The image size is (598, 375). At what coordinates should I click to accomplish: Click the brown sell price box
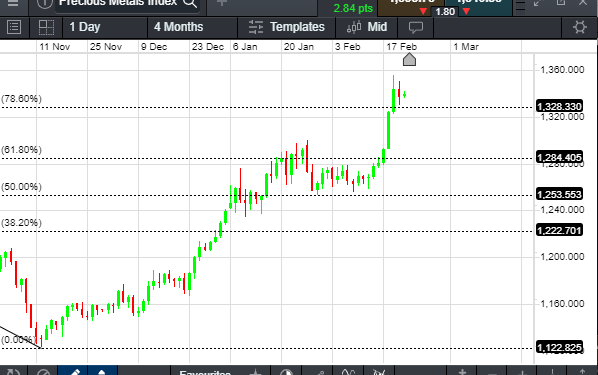411,7
